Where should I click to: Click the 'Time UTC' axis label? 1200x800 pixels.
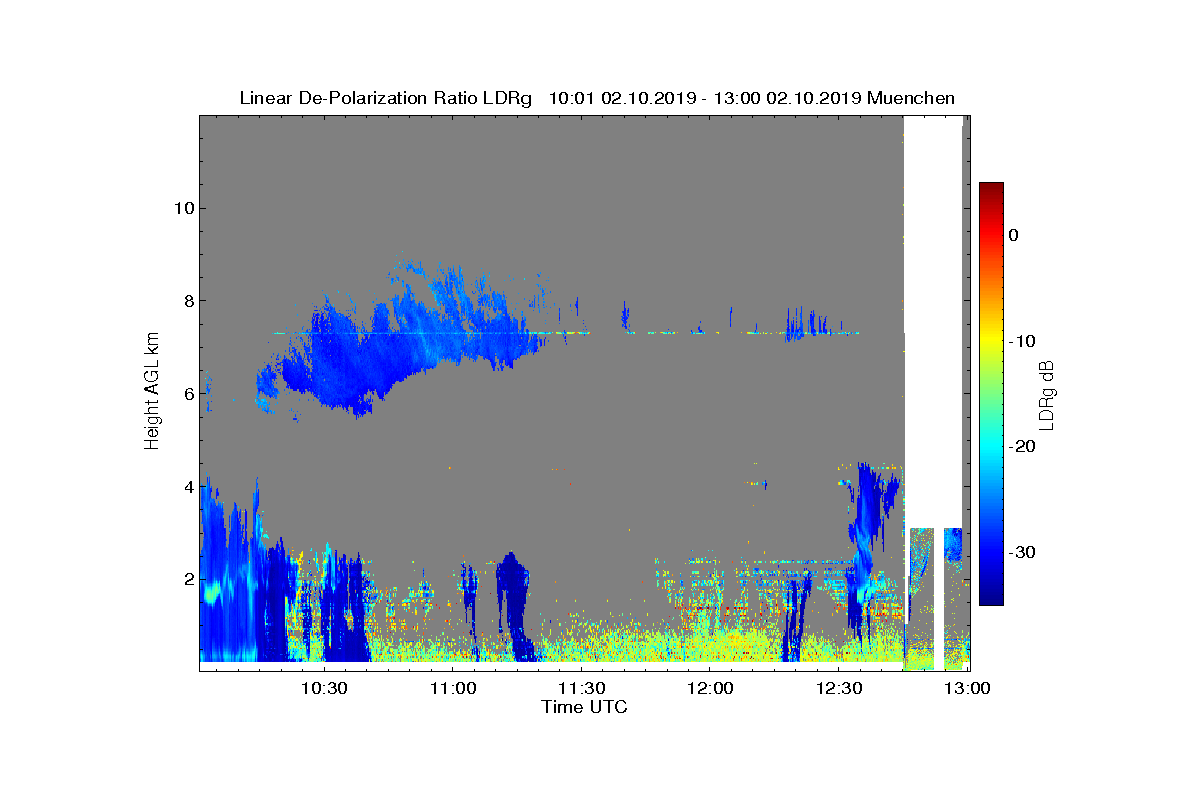[585, 707]
